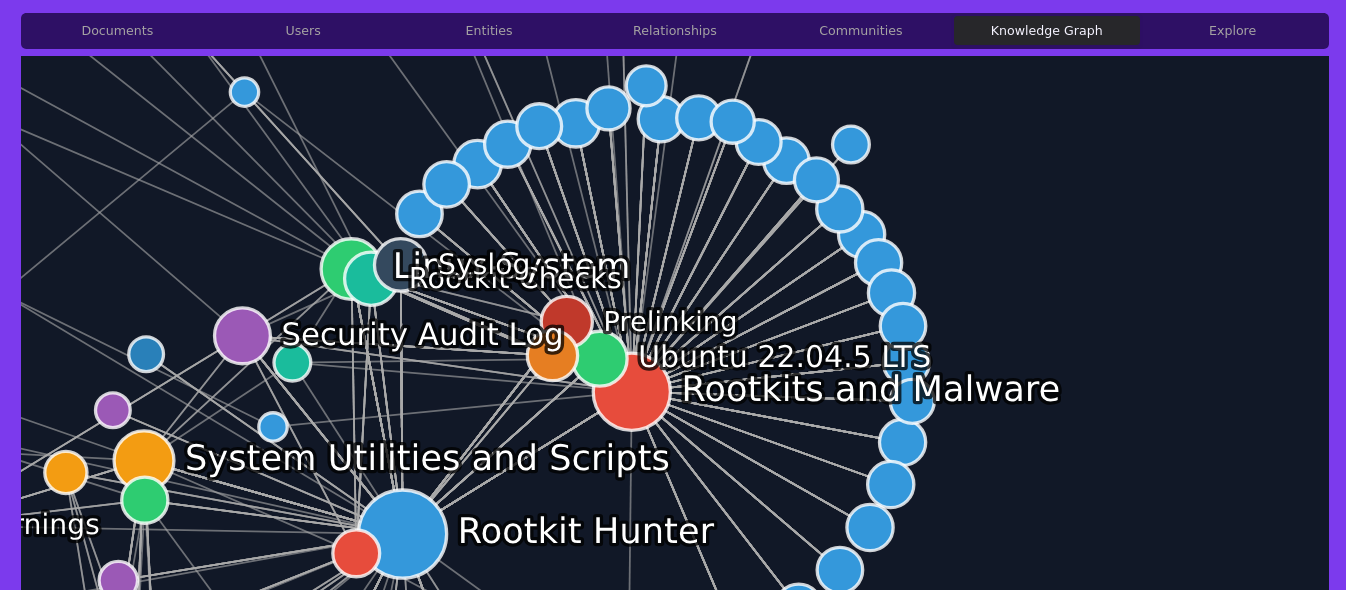Screen dimensions: 1346x590
Task: Click the red Rootkits and Malware node
Action: 632,391
